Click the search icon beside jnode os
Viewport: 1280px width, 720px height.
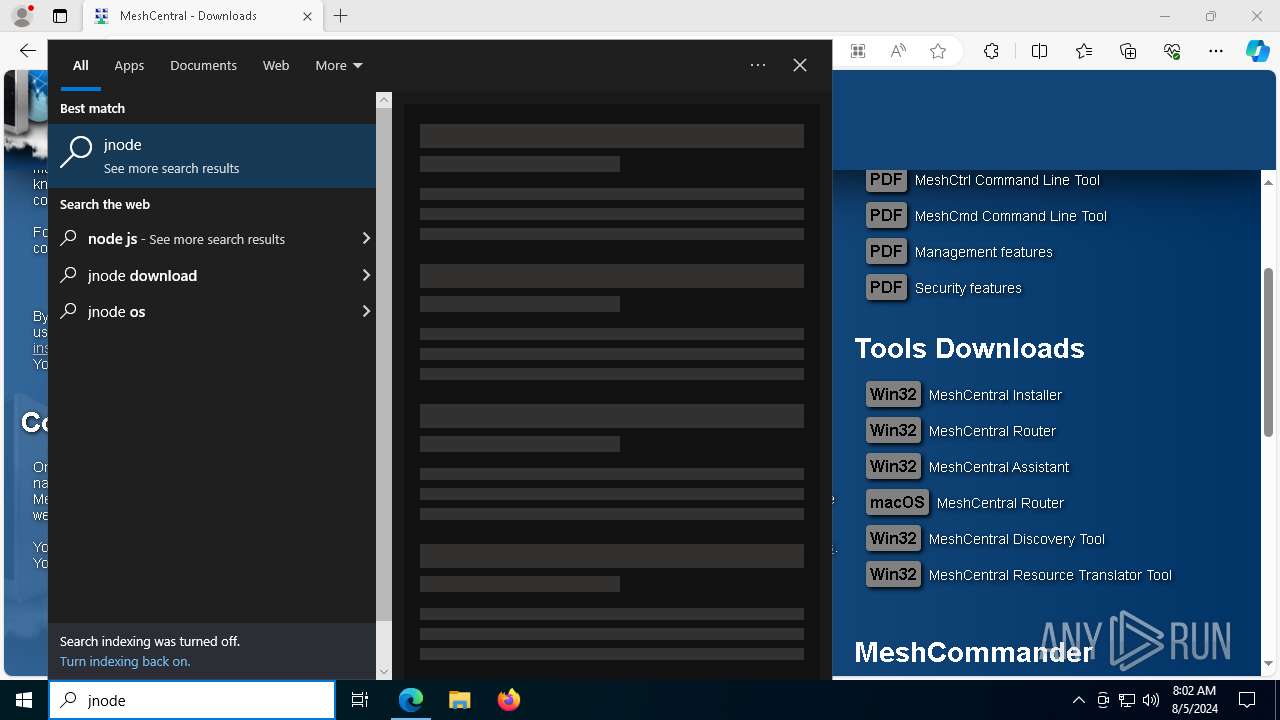[x=69, y=311]
